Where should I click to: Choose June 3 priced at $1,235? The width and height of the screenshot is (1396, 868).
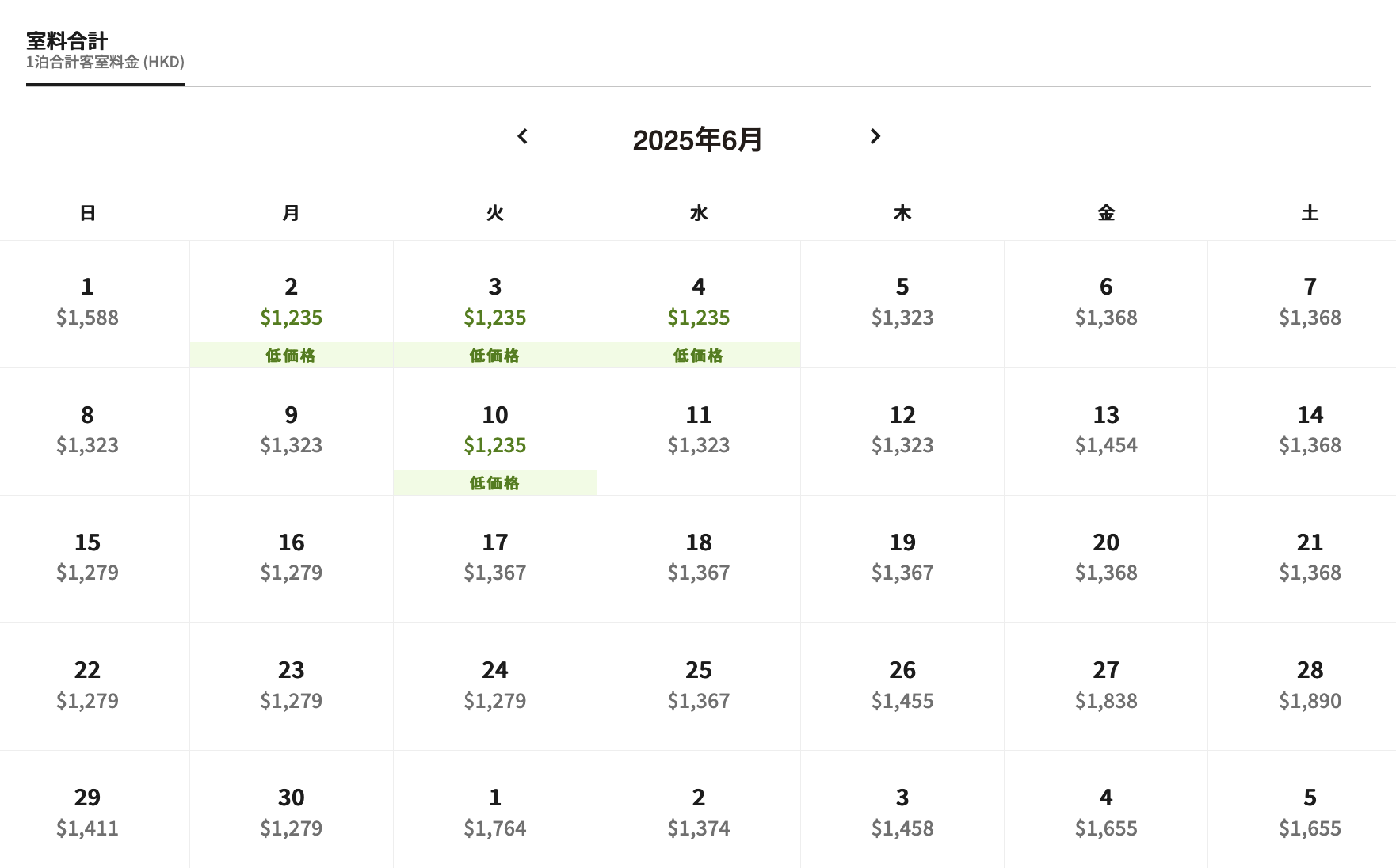click(495, 304)
